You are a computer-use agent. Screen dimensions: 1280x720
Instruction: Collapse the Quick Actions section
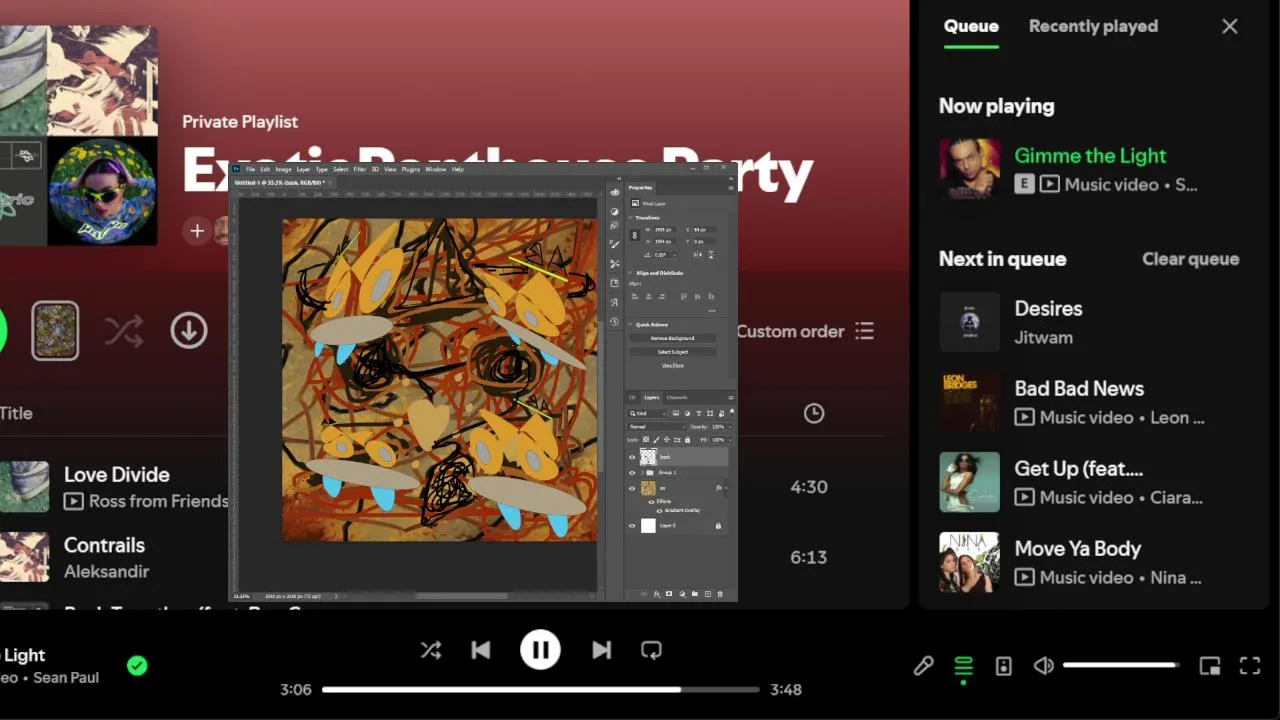click(x=631, y=325)
